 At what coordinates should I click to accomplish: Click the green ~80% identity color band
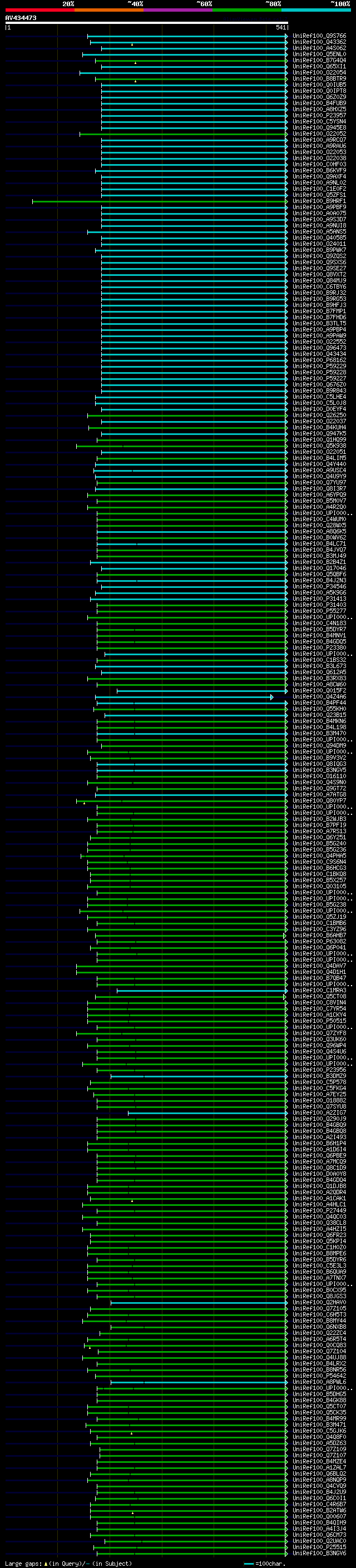click(x=247, y=10)
